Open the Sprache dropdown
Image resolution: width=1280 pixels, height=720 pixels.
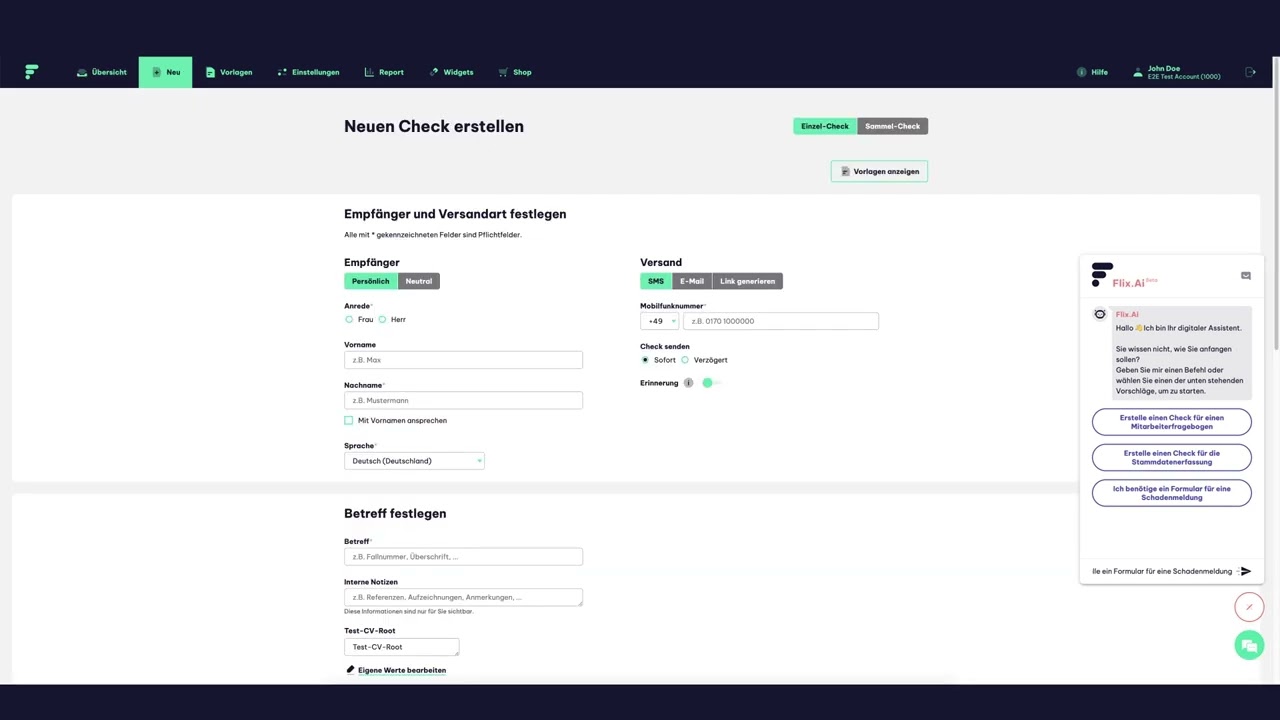414,461
